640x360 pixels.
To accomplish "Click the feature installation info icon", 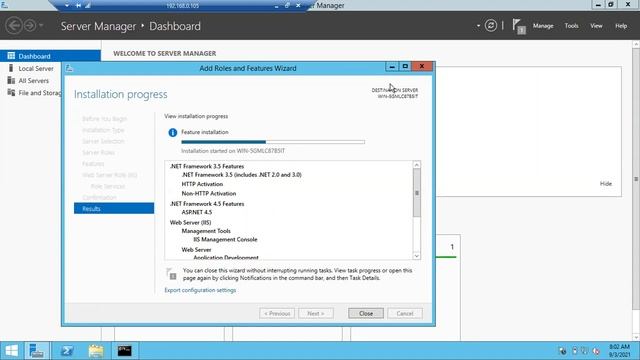I will 173,132.
